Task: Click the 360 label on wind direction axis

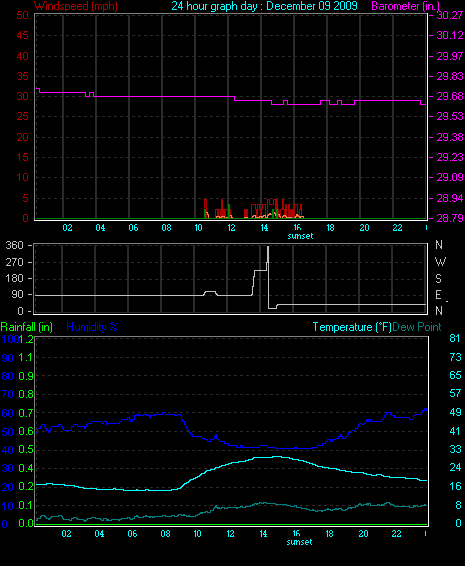Action: 14,245
